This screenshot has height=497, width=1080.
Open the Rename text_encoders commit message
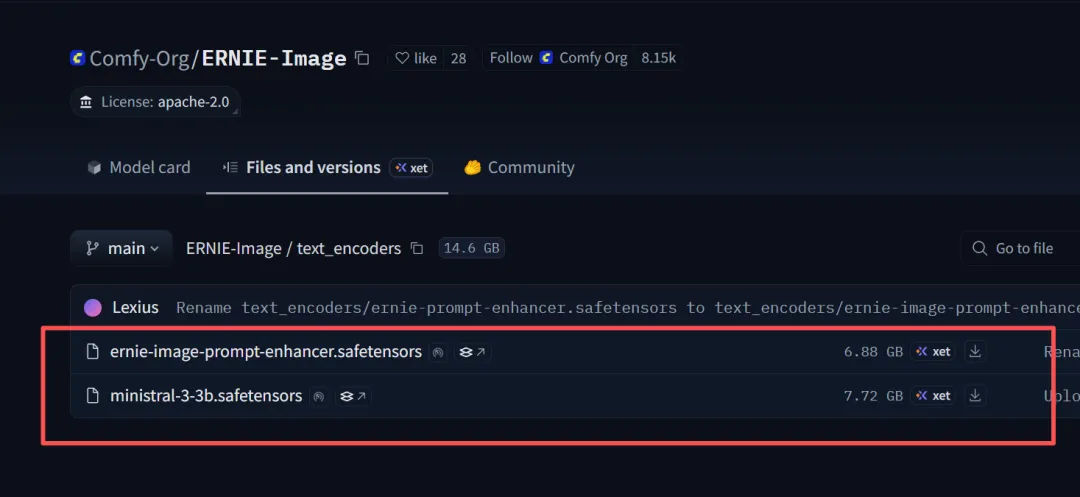pos(627,308)
